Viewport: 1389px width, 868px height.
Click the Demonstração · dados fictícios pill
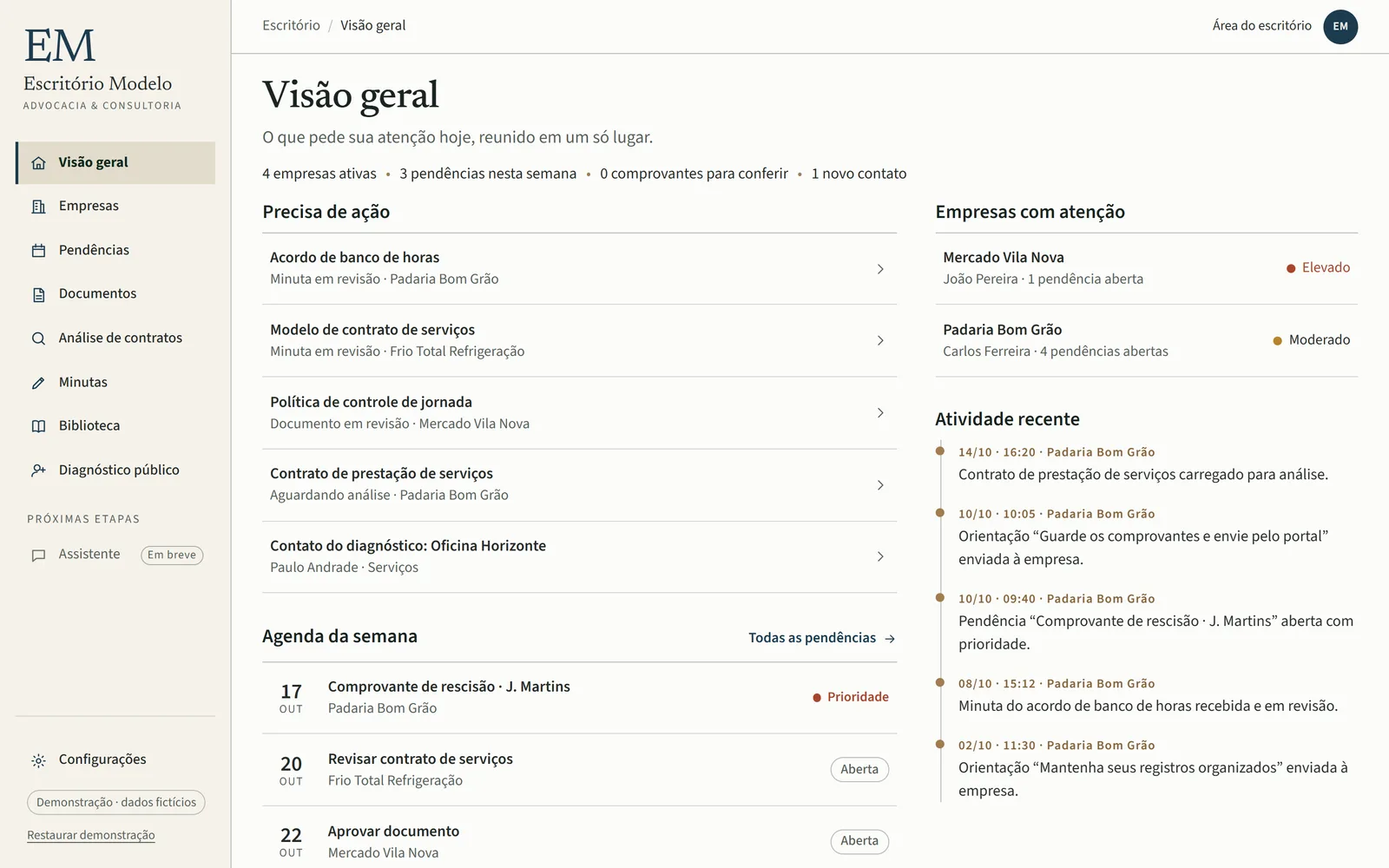[x=116, y=803]
